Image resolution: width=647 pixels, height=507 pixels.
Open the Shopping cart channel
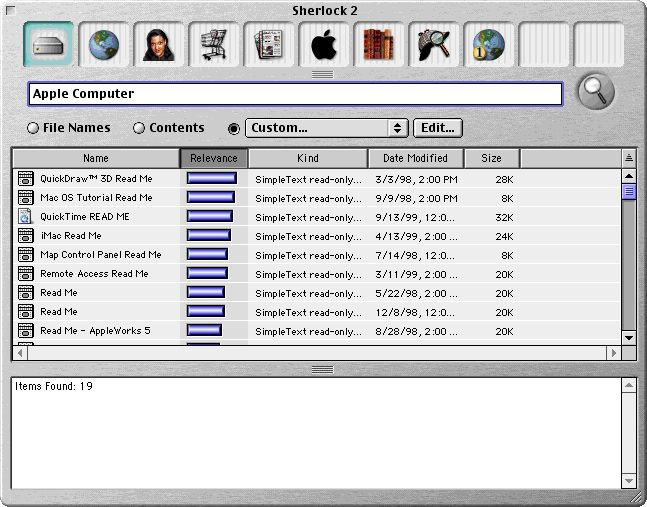(214, 45)
